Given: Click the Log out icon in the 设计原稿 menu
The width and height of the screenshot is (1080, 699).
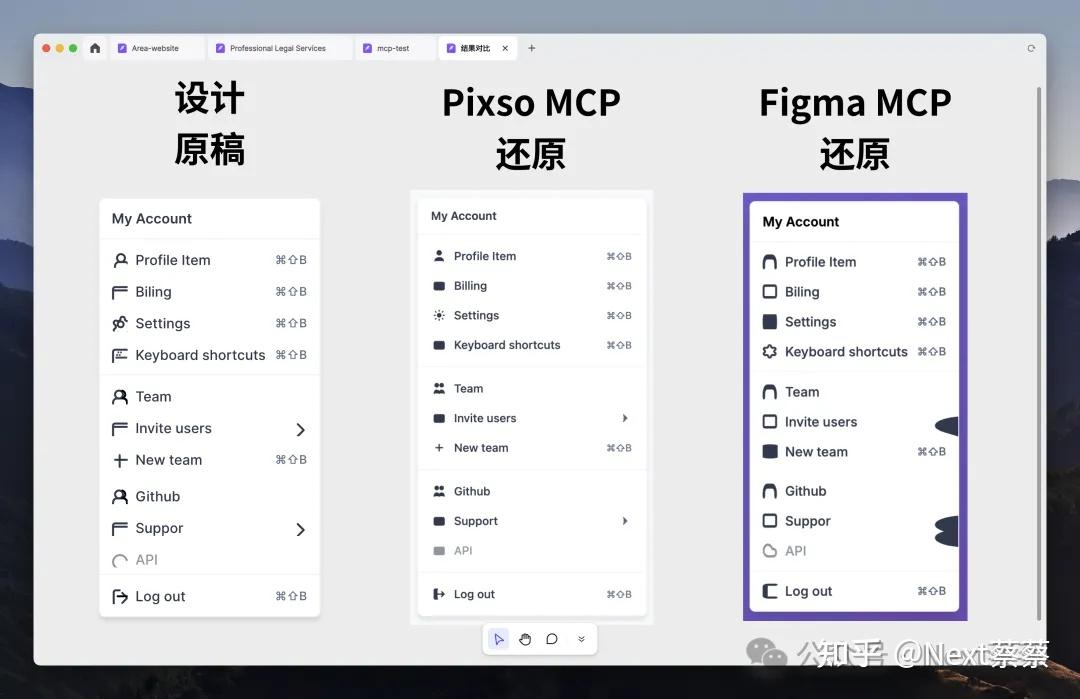Looking at the screenshot, I should click(x=119, y=596).
